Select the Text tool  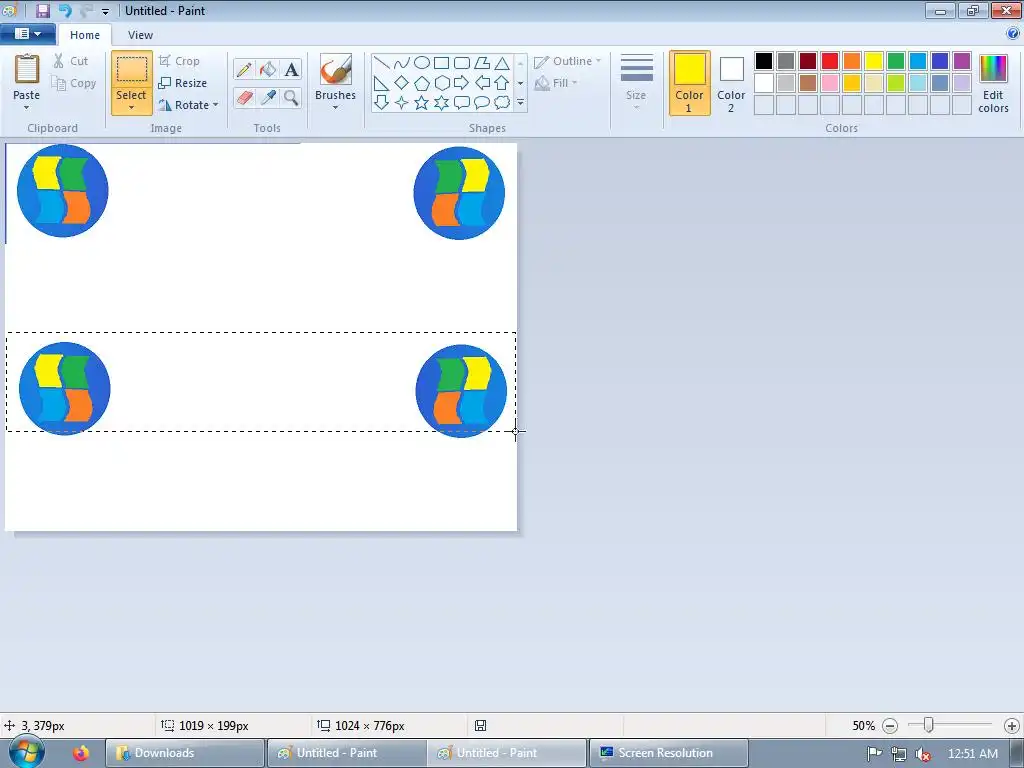[291, 69]
